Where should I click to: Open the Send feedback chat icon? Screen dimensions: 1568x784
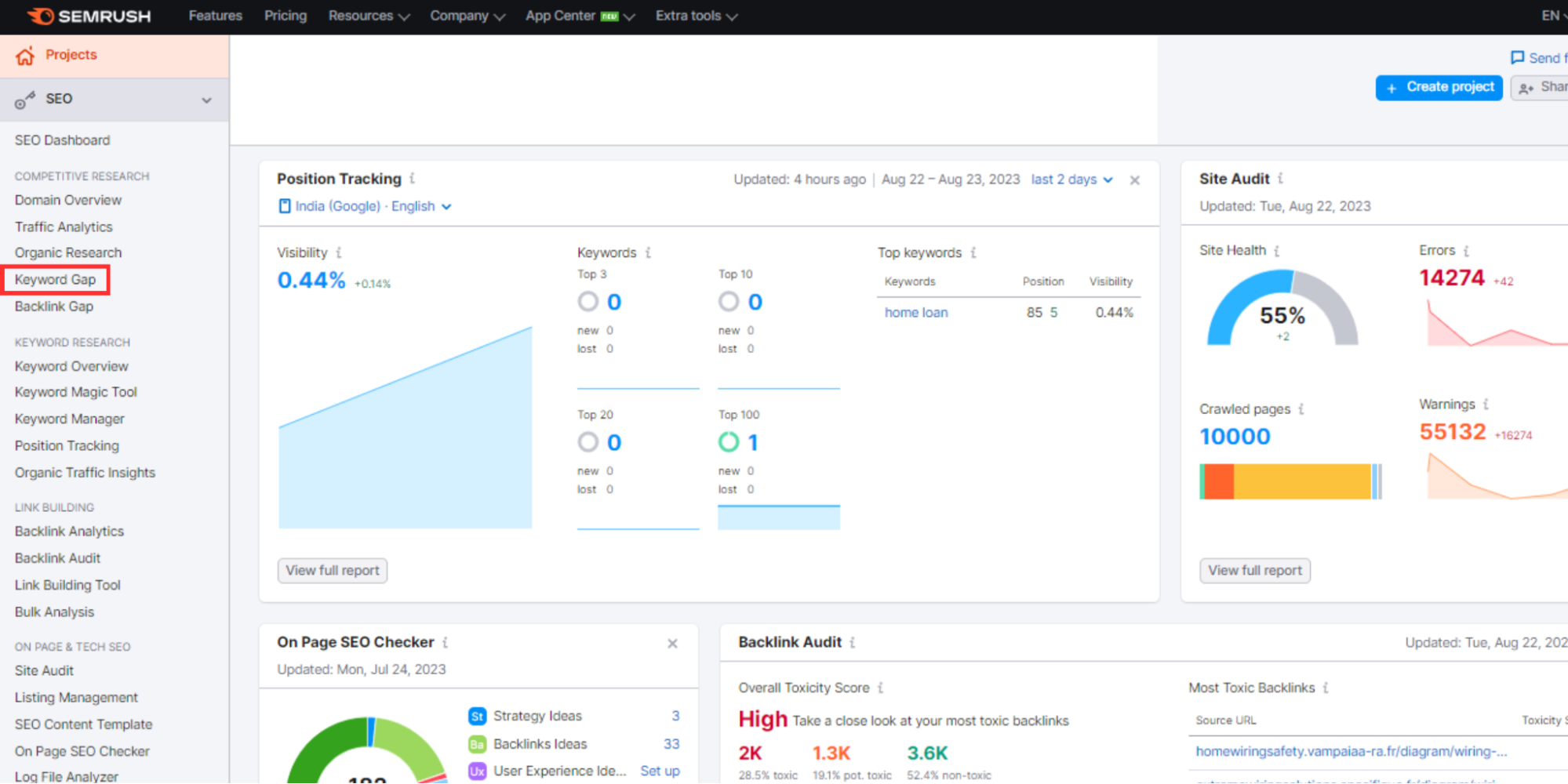pyautogui.click(x=1516, y=57)
